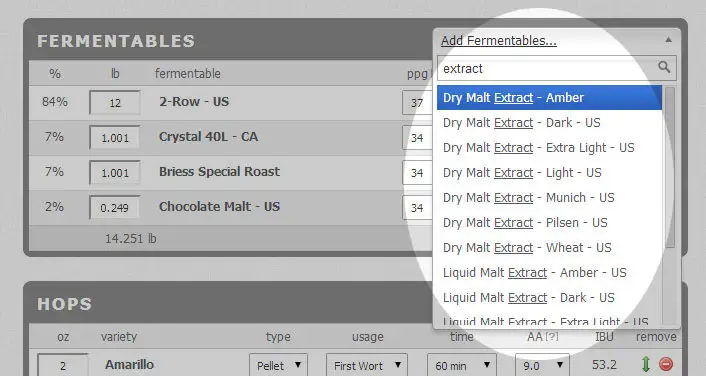Click the red remove icon for Amarillo
The height and width of the screenshot is (376, 706).
pos(666,364)
